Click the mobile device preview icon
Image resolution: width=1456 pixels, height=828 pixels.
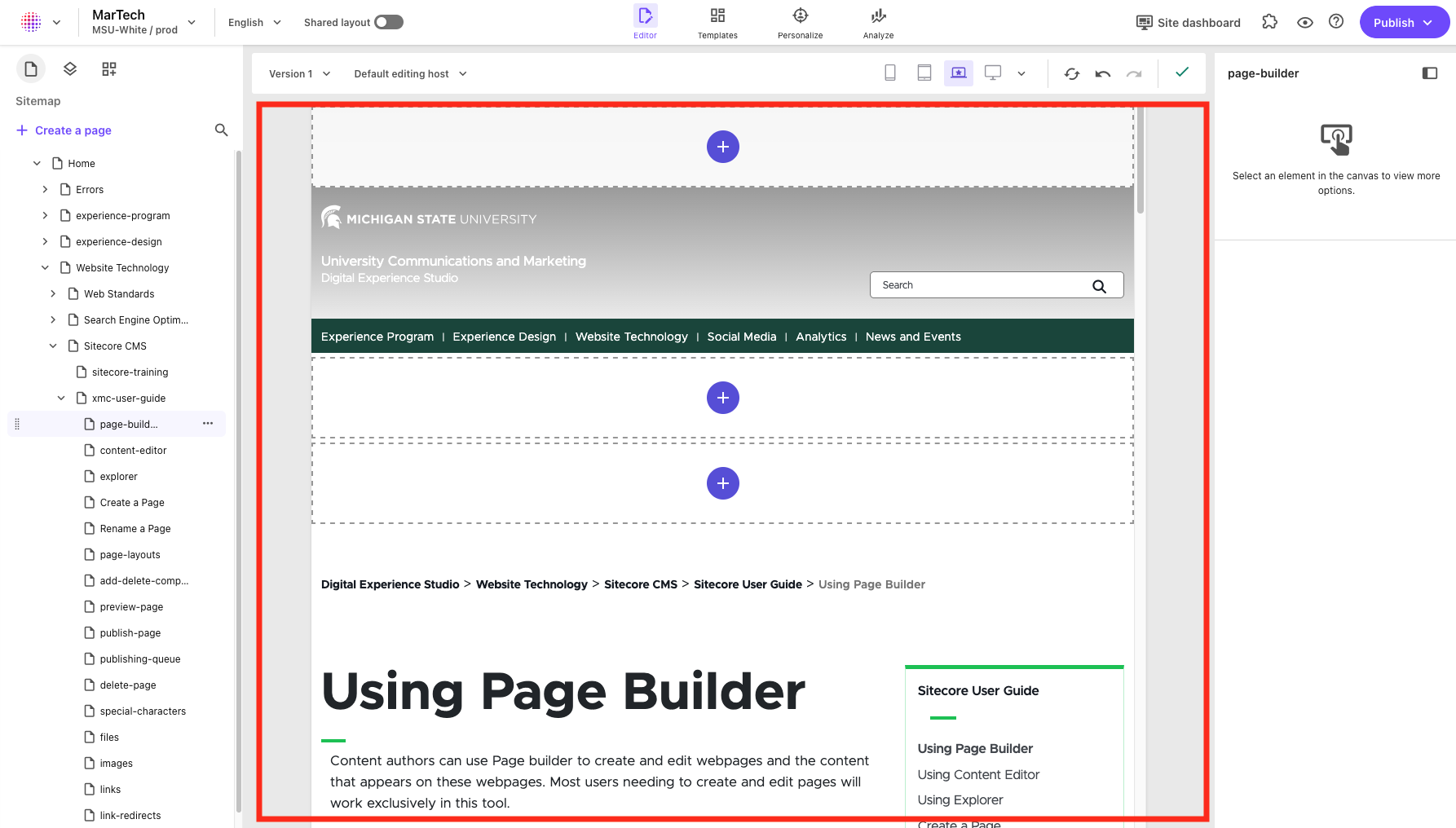pos(890,73)
